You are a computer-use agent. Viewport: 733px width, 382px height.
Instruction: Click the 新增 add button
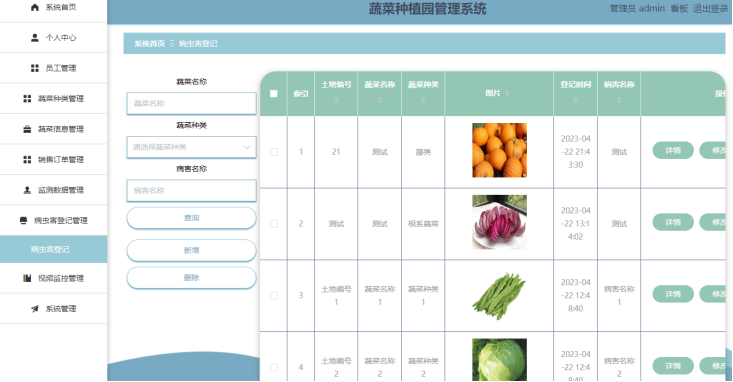191,251
